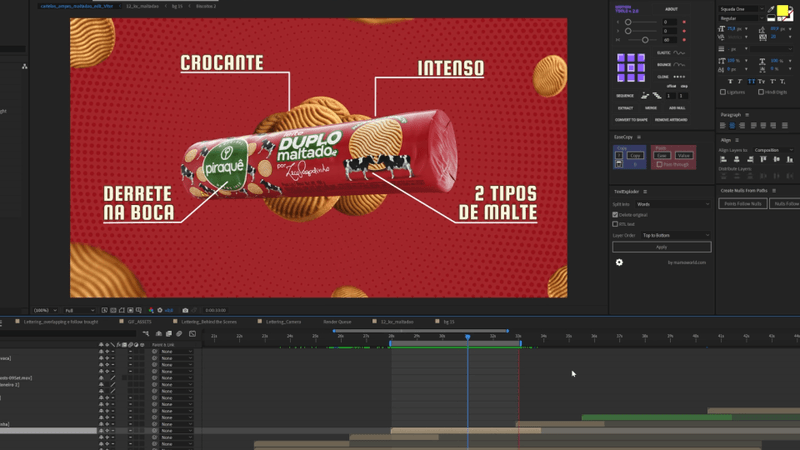Open Layer Order Top to Bottom dropdown

pyautogui.click(x=676, y=235)
